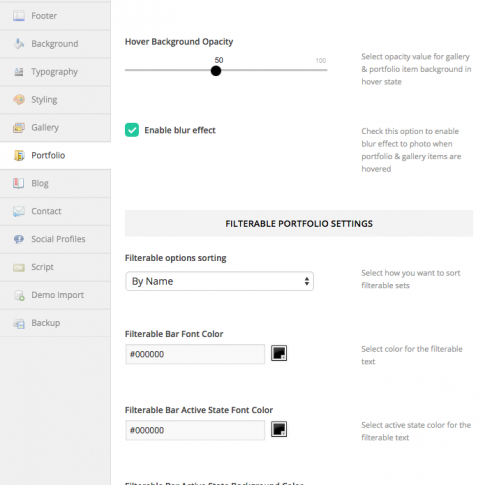This screenshot has height=485, width=485.
Task: Click the Blog book icon
Action: (x=19, y=183)
